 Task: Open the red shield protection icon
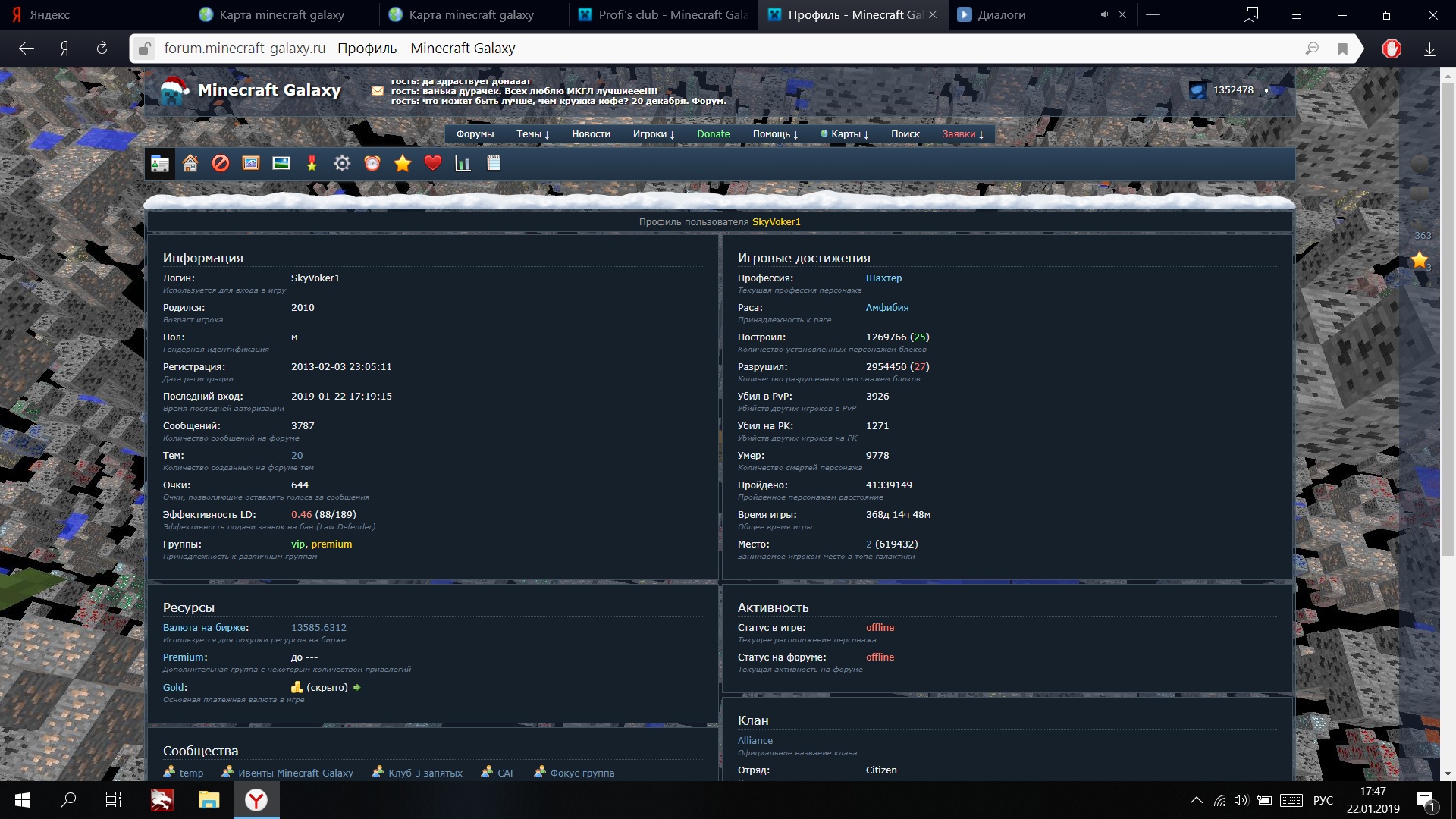1392,49
